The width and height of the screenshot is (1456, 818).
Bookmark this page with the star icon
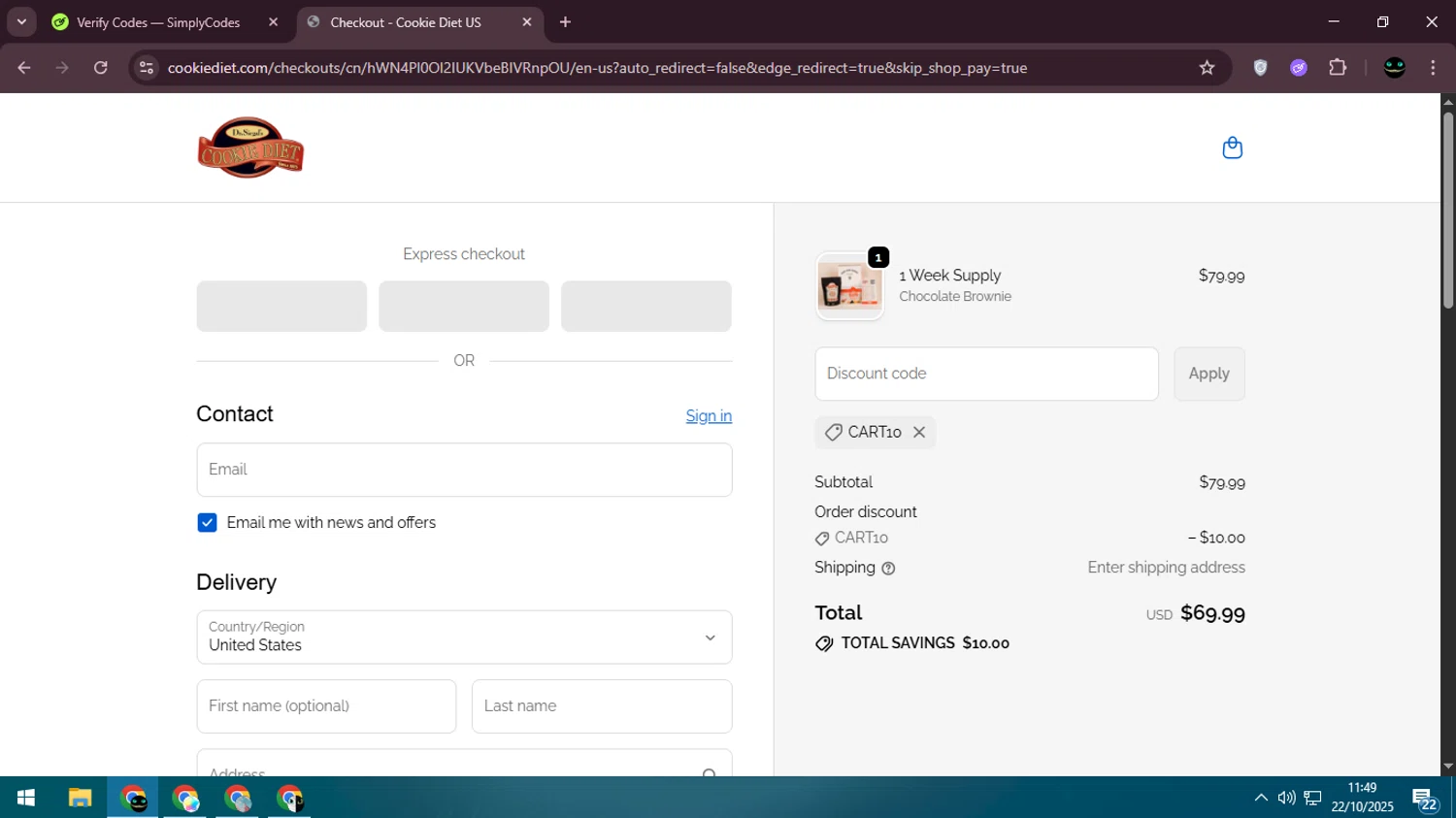(1207, 68)
